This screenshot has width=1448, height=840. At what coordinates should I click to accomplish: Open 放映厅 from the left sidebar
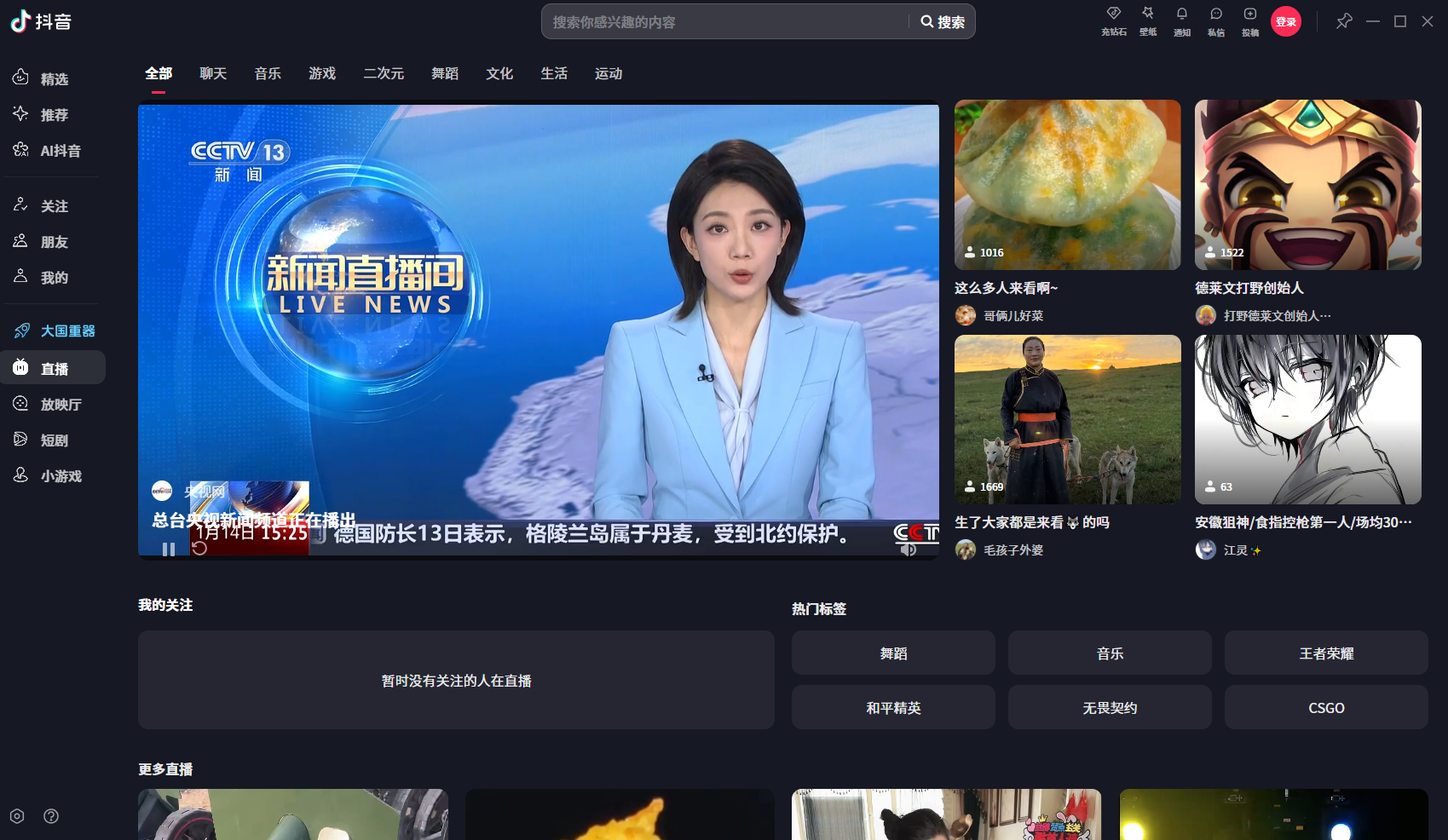click(55, 403)
